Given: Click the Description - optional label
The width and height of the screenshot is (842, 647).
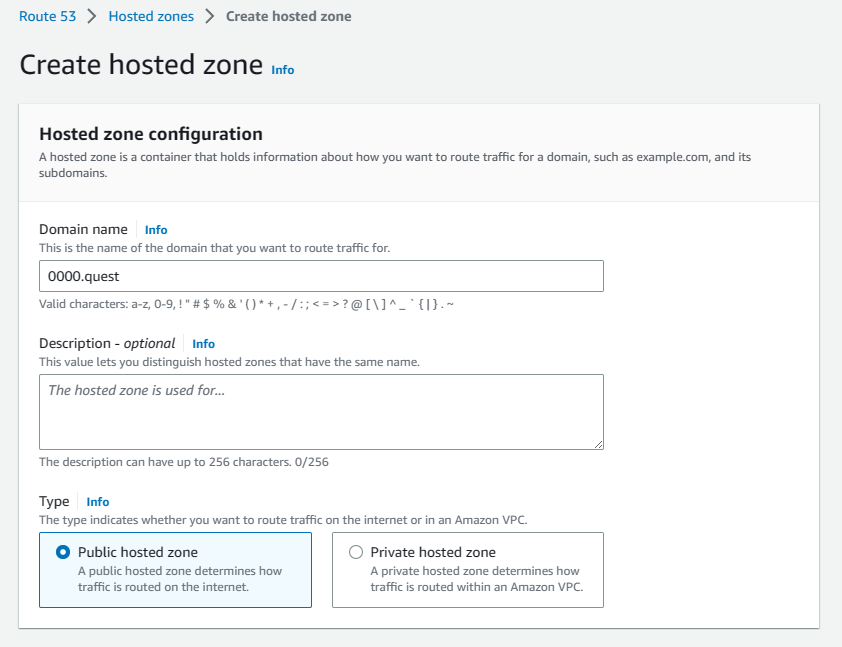Looking at the screenshot, I should pyautogui.click(x=107, y=343).
